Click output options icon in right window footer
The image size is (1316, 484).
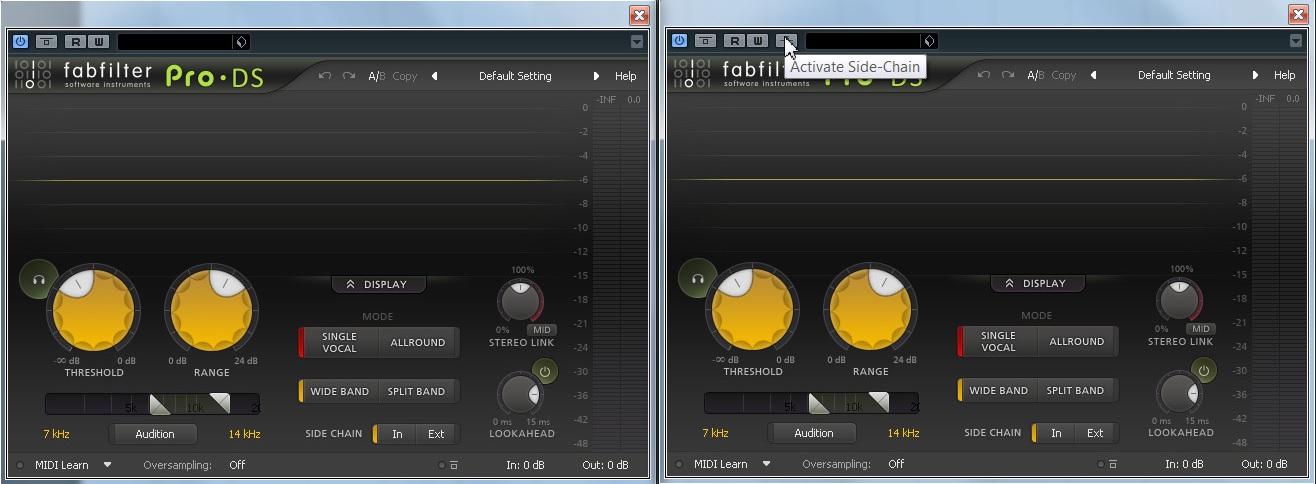click(x=1112, y=464)
